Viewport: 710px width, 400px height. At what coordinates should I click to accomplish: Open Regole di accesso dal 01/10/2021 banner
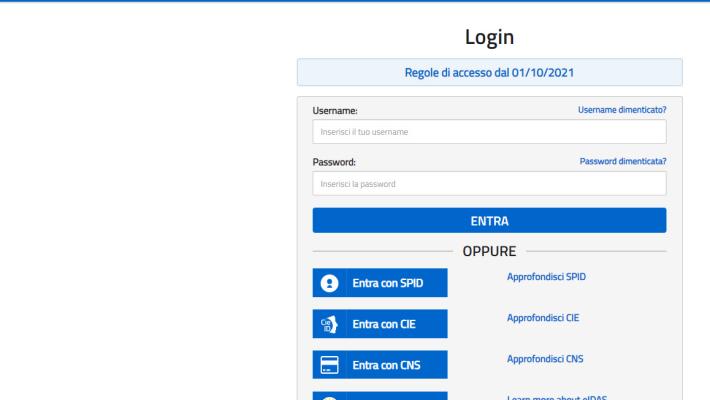[489, 72]
